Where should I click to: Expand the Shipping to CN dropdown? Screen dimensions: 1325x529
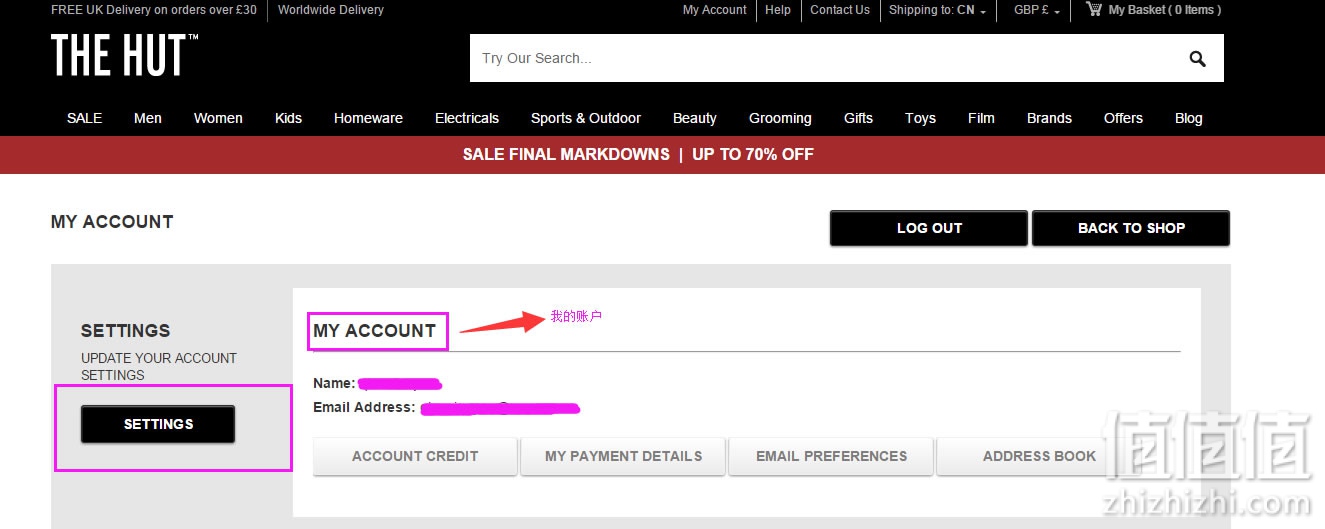(x=937, y=10)
